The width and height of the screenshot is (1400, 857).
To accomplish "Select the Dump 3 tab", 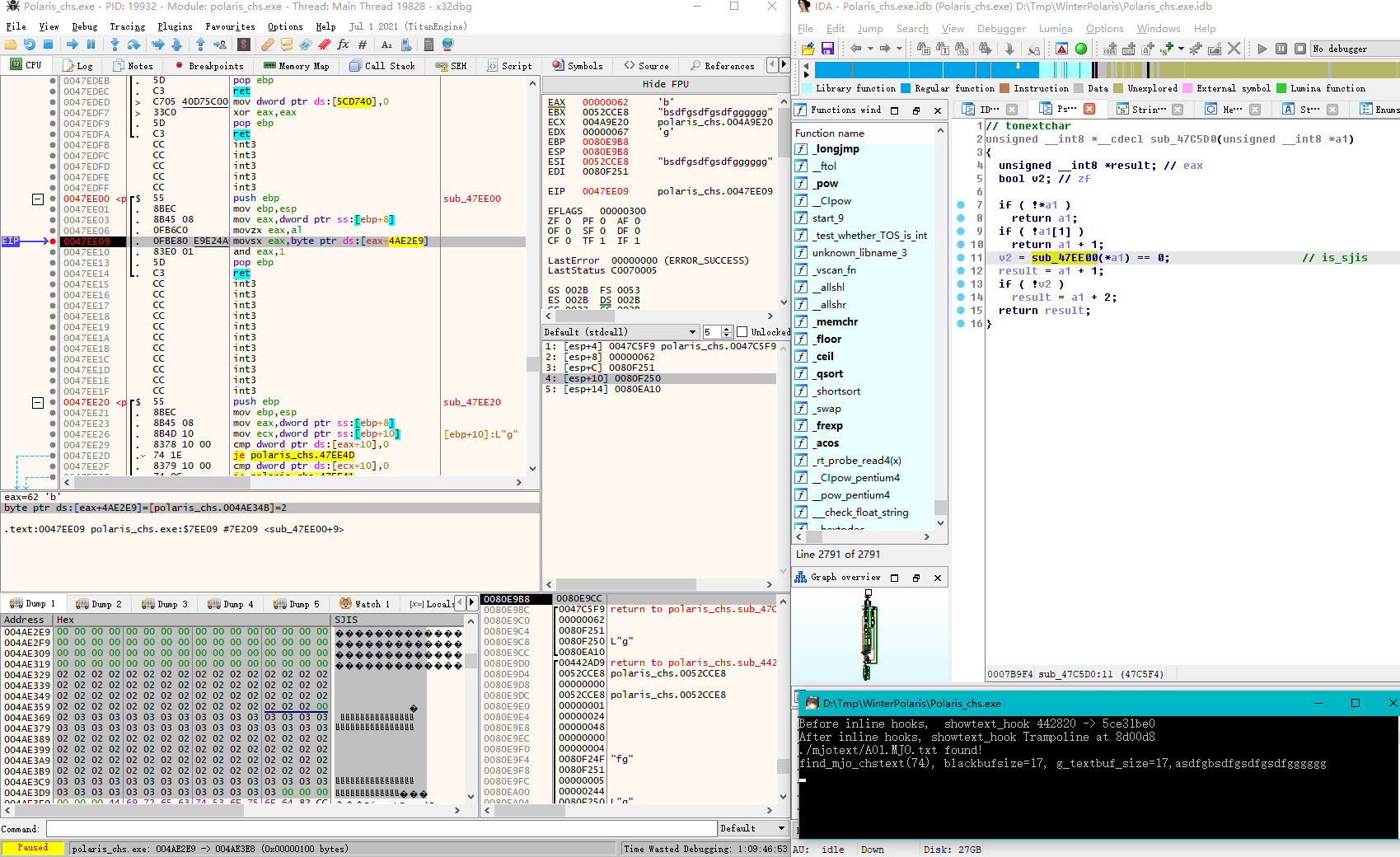I will coord(165,604).
